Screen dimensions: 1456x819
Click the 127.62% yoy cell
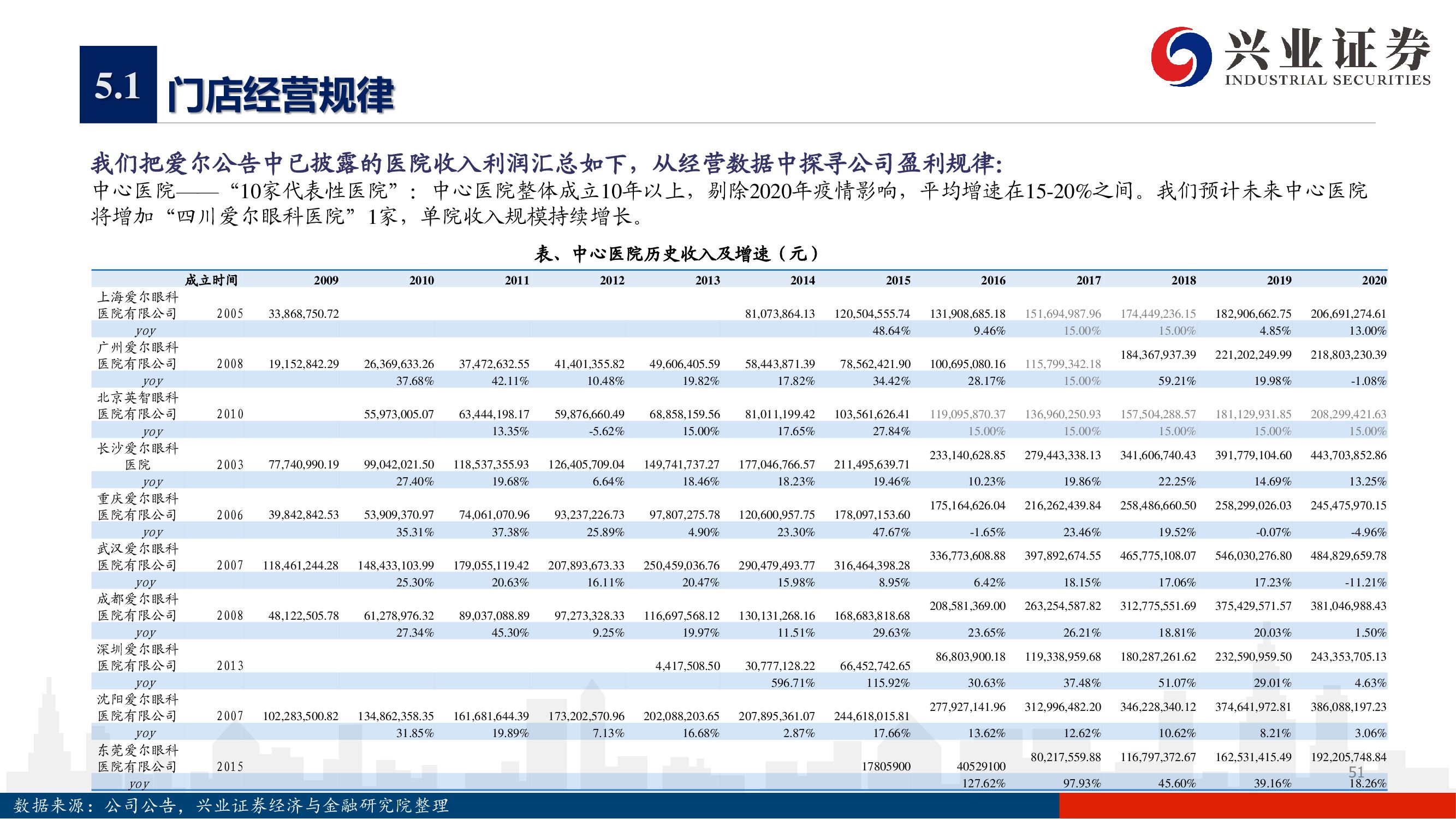pyautogui.click(x=983, y=784)
